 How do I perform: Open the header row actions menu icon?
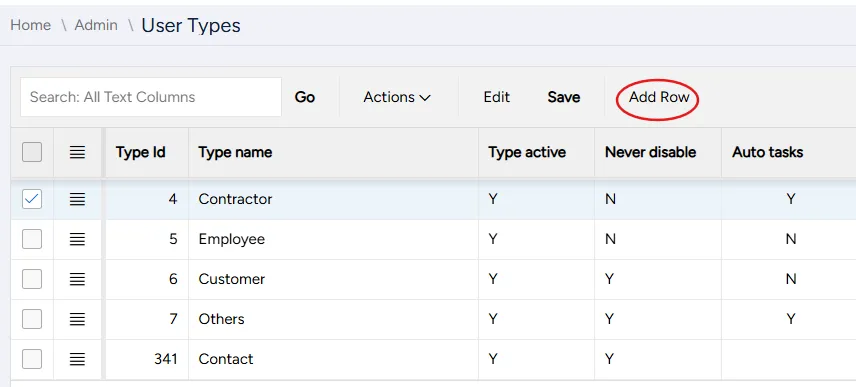click(78, 152)
